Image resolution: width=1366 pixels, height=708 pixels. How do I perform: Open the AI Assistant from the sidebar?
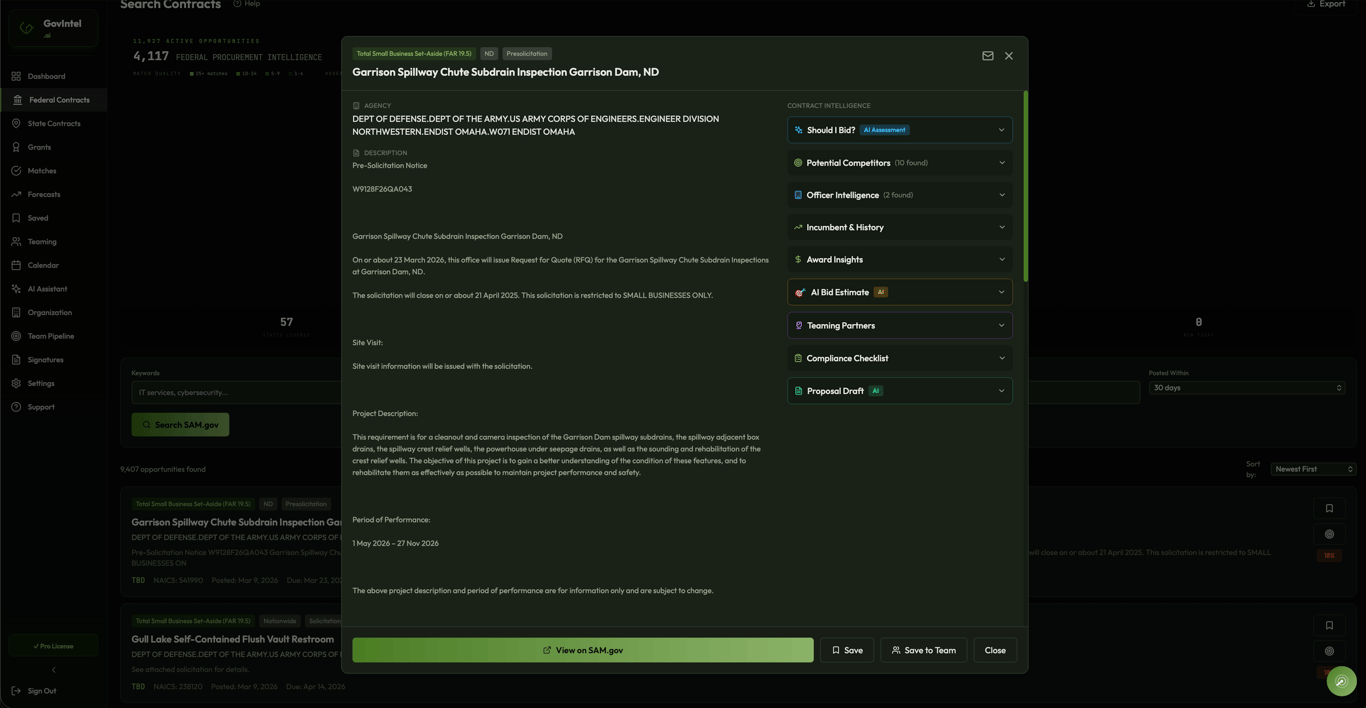17,288
